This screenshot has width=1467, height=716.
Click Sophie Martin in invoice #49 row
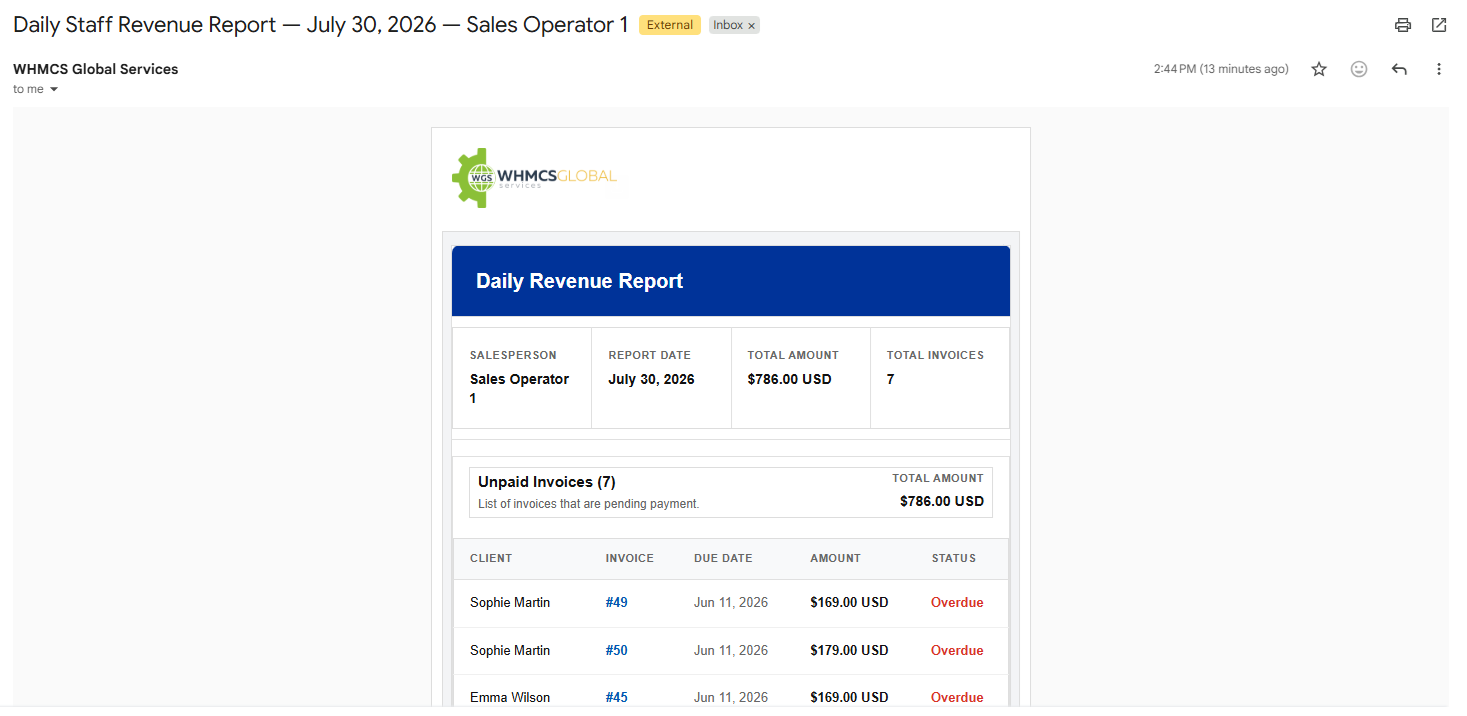[510, 603]
